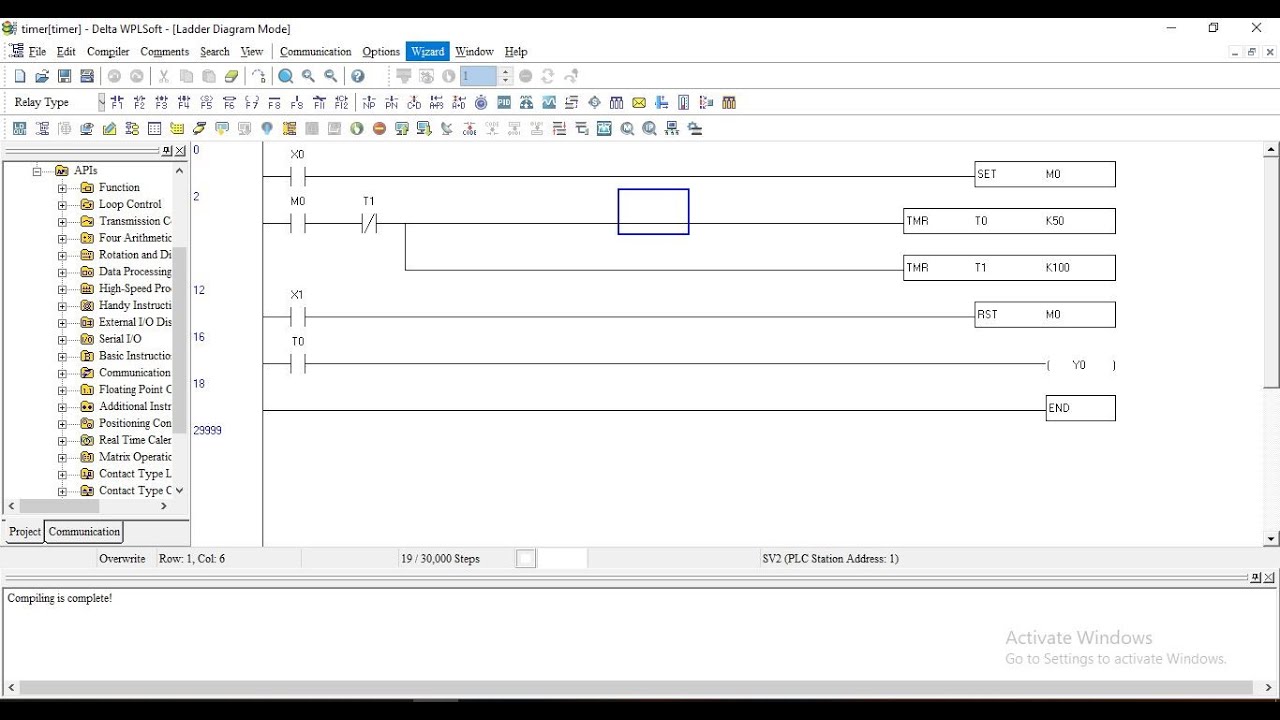Select the SET M0 instruction block
The image size is (1280, 720).
[1045, 174]
